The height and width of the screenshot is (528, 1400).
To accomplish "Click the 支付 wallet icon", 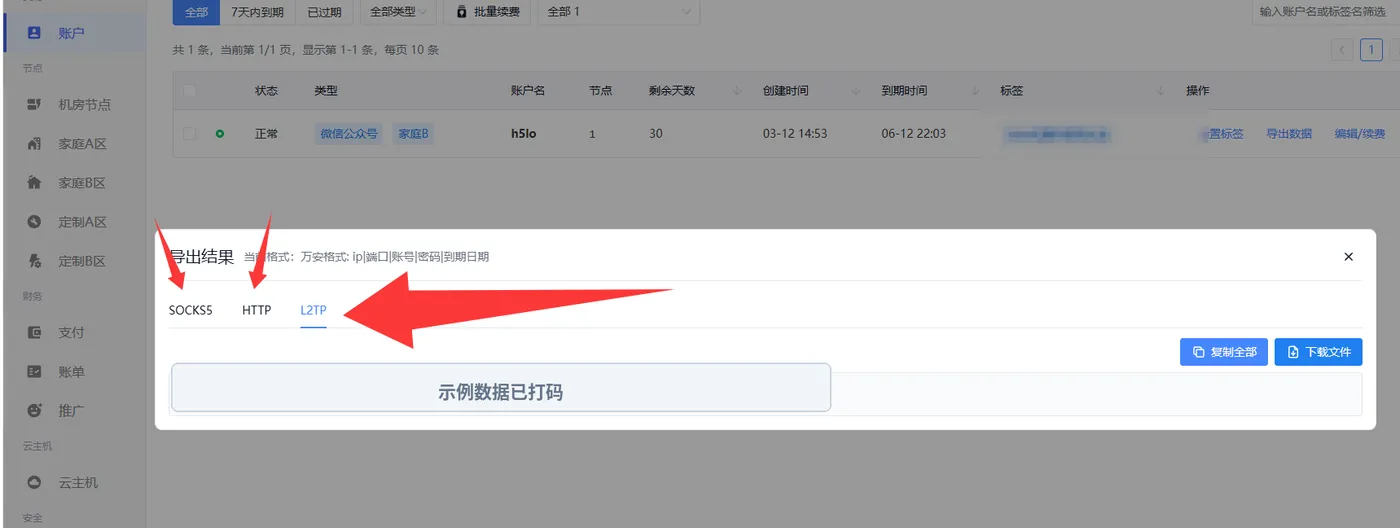I will (34, 332).
